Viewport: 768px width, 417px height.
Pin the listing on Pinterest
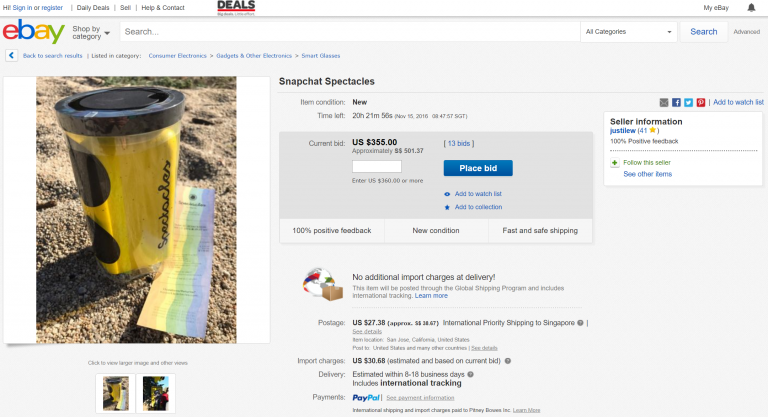[701, 102]
